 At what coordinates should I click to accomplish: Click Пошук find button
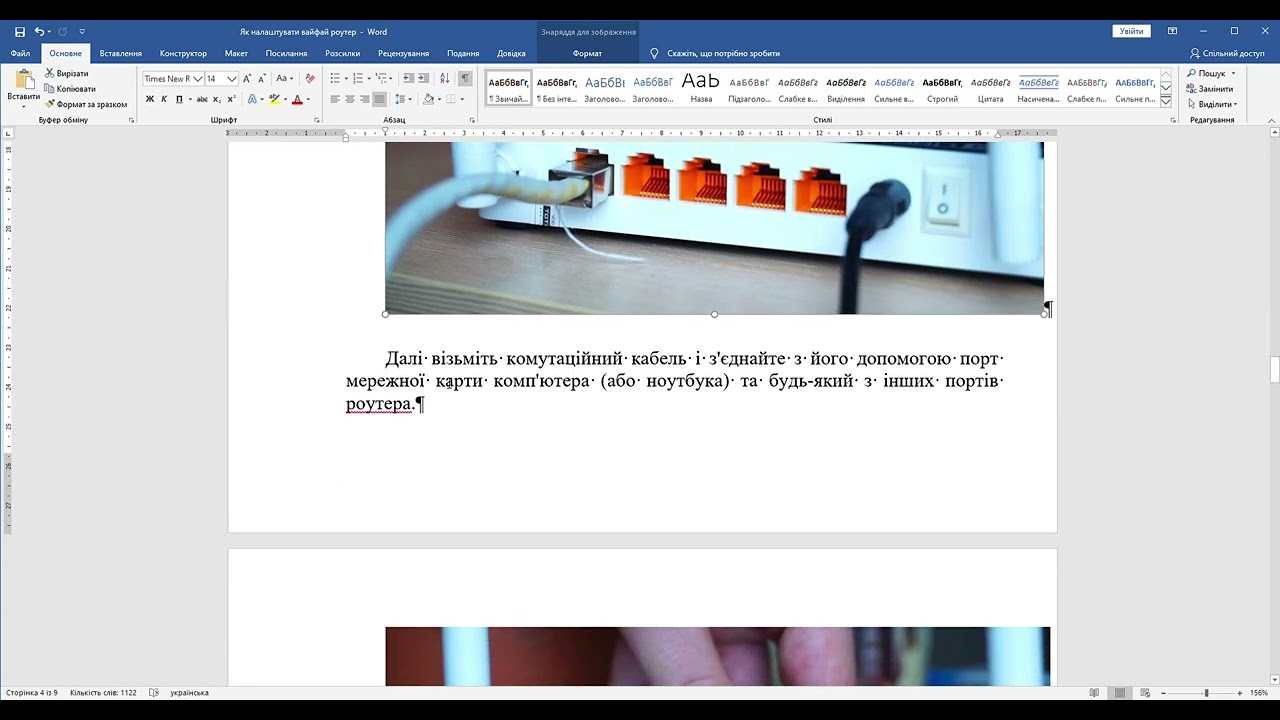coord(1211,74)
